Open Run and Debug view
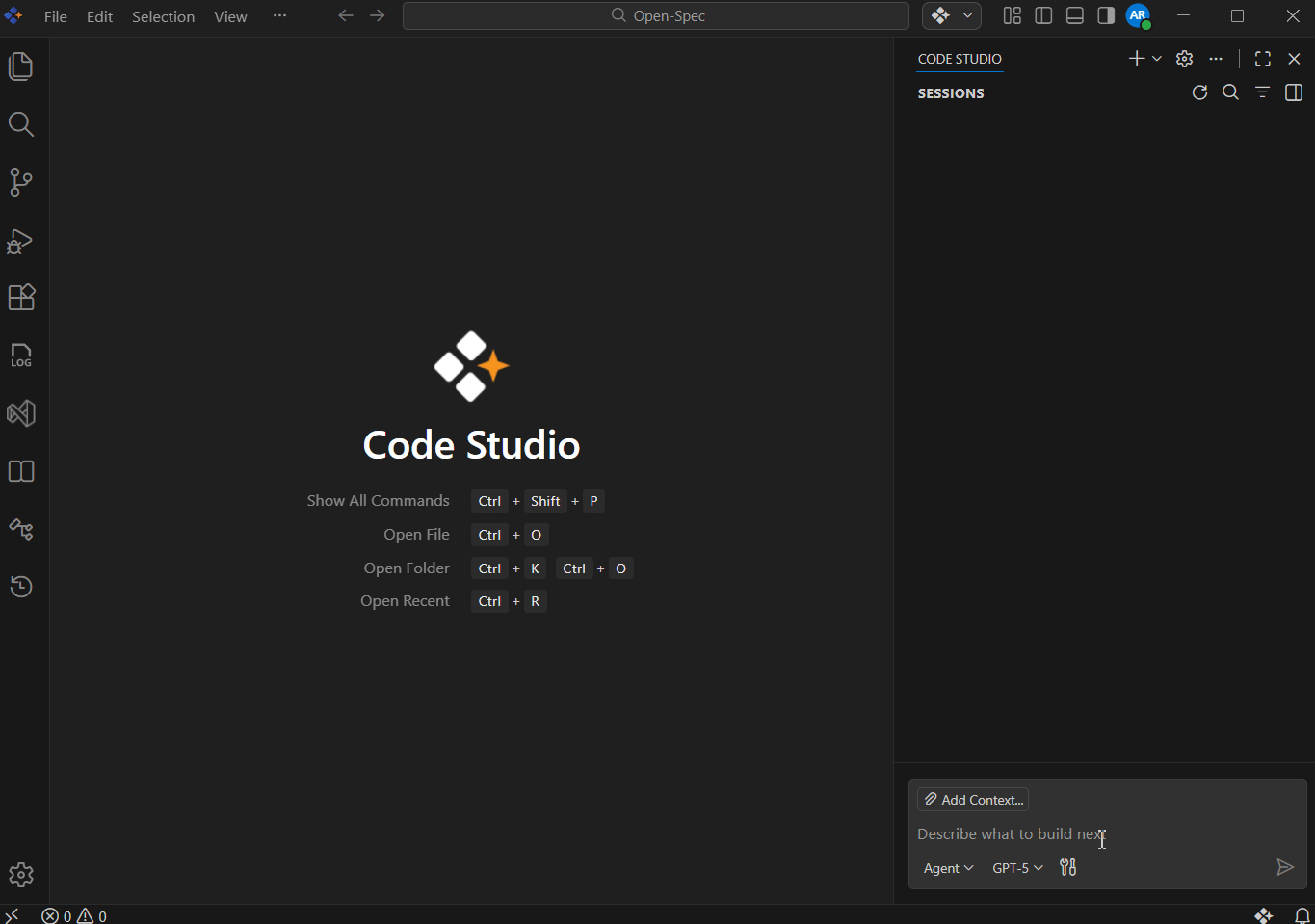 (x=21, y=240)
